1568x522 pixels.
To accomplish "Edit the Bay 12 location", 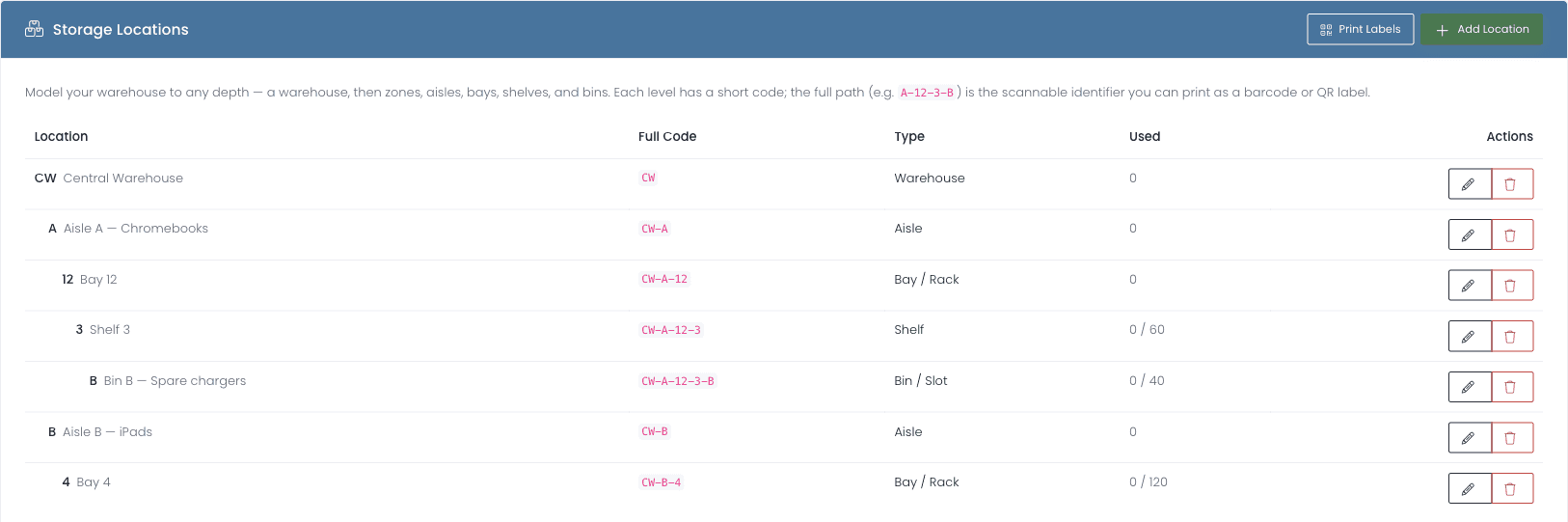I will tap(1470, 286).
